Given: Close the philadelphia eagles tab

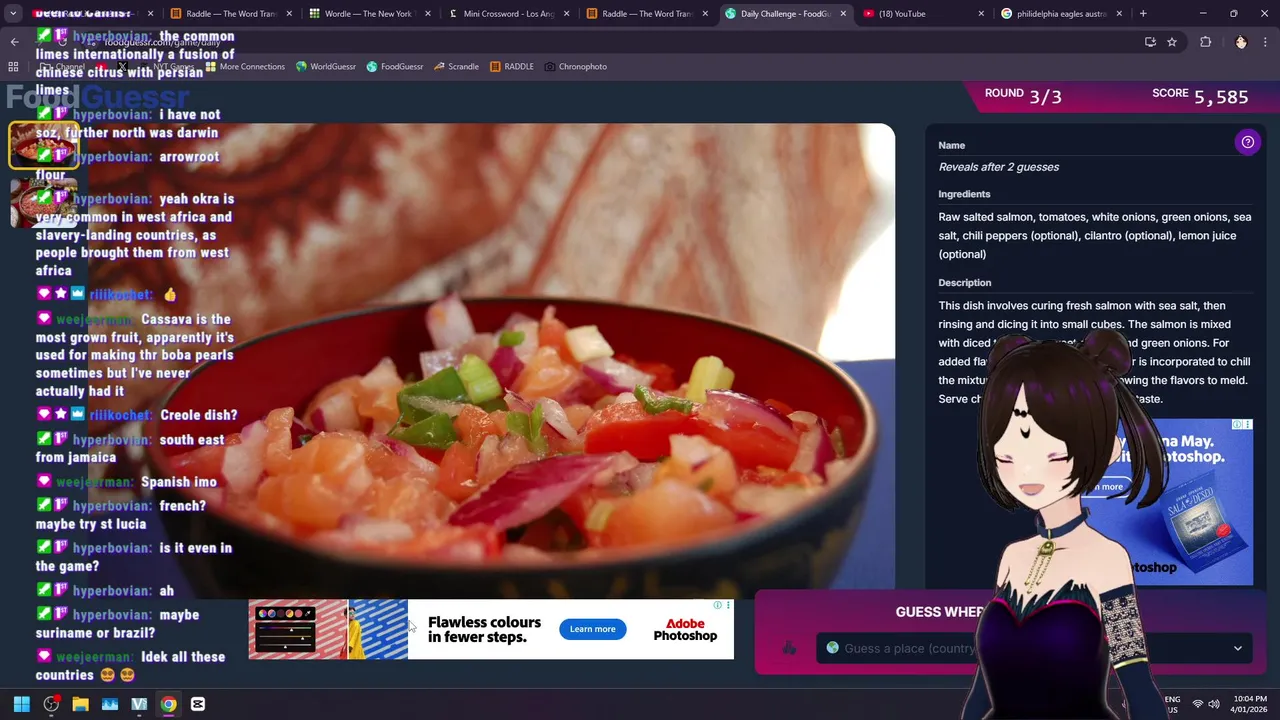Looking at the screenshot, I should (x=1119, y=14).
